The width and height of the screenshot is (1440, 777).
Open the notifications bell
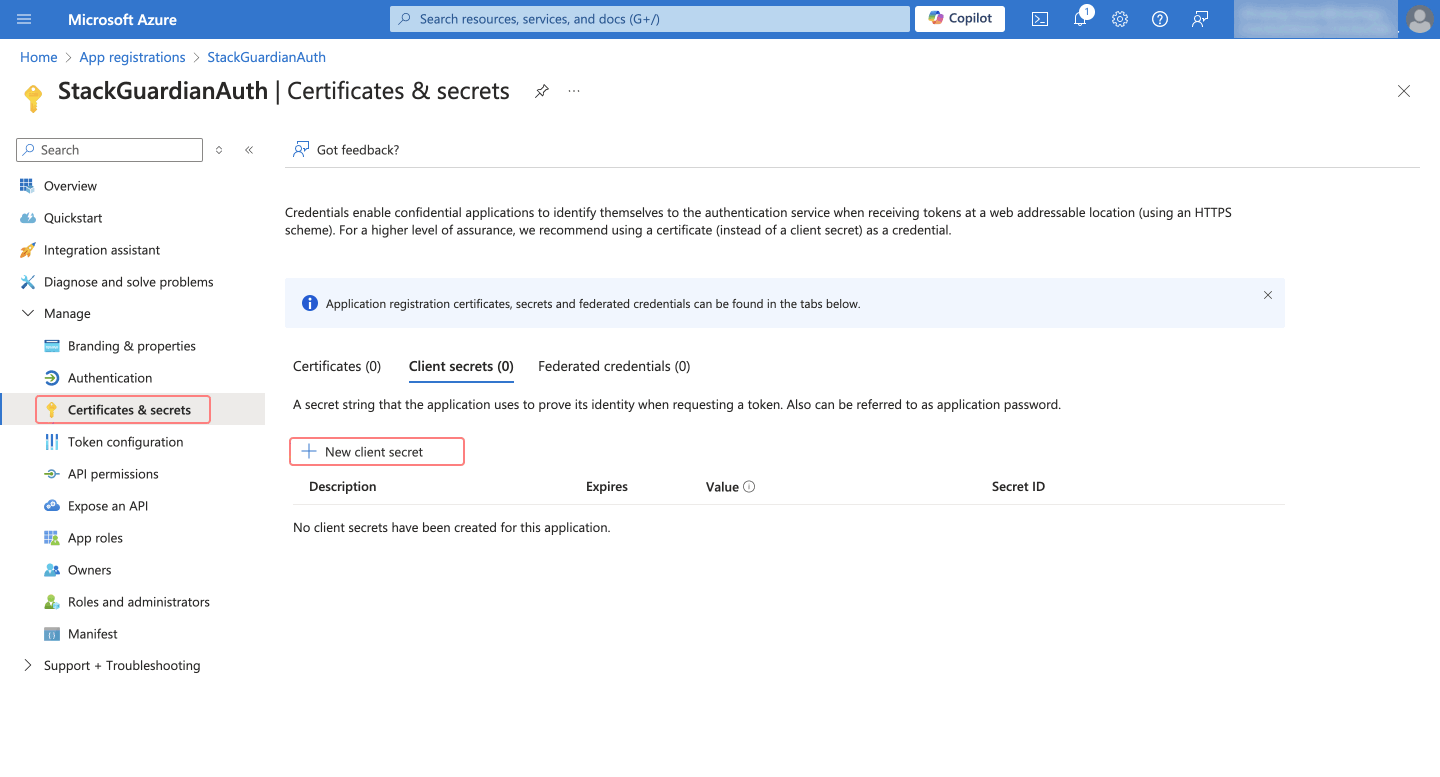coord(1079,18)
